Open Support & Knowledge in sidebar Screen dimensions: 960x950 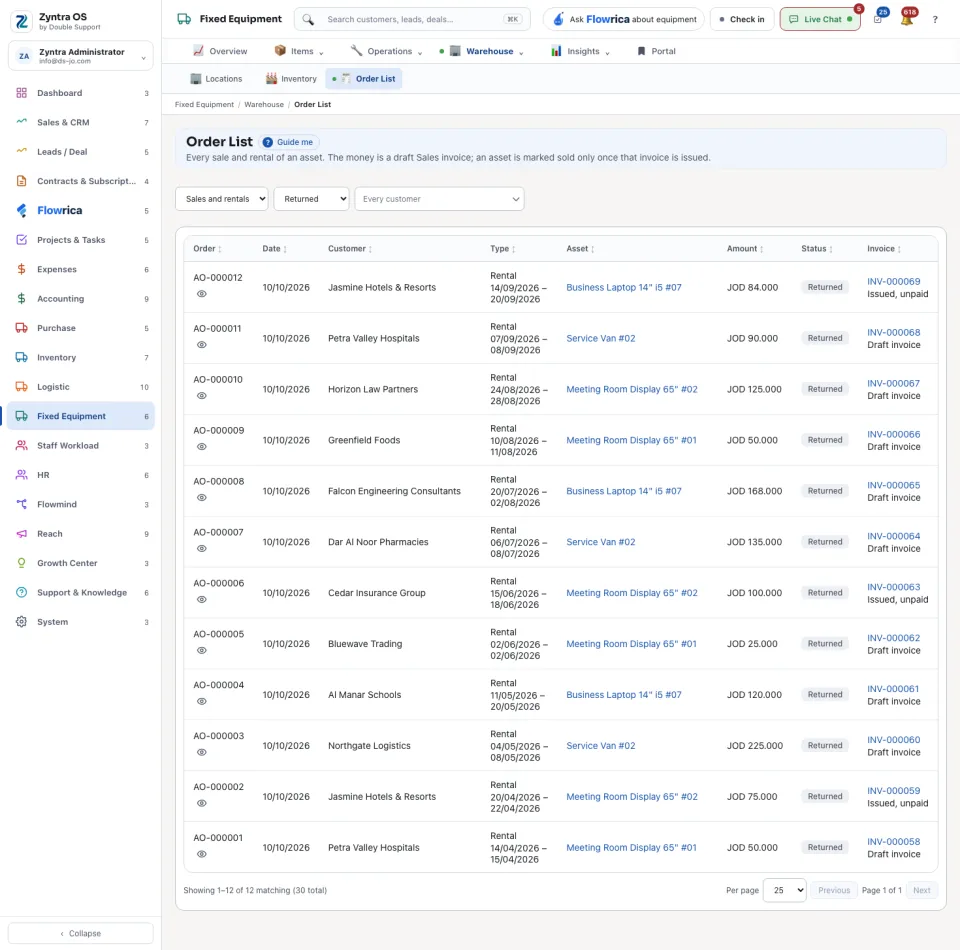(x=81, y=593)
